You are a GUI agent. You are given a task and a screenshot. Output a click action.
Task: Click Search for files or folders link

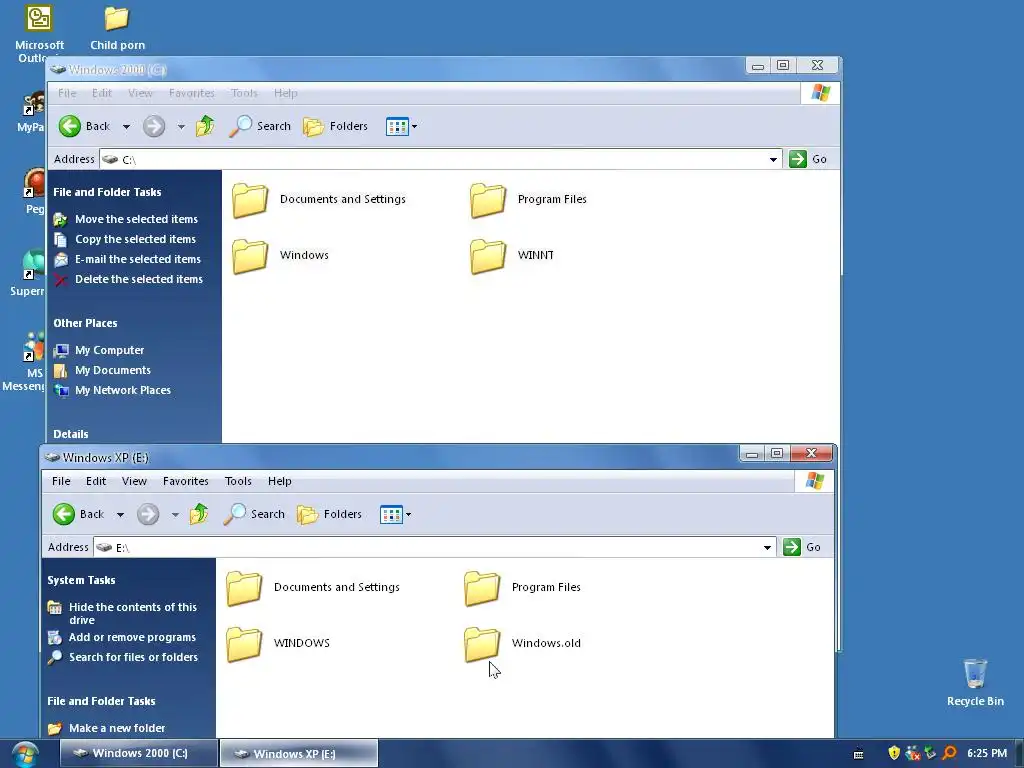click(133, 657)
